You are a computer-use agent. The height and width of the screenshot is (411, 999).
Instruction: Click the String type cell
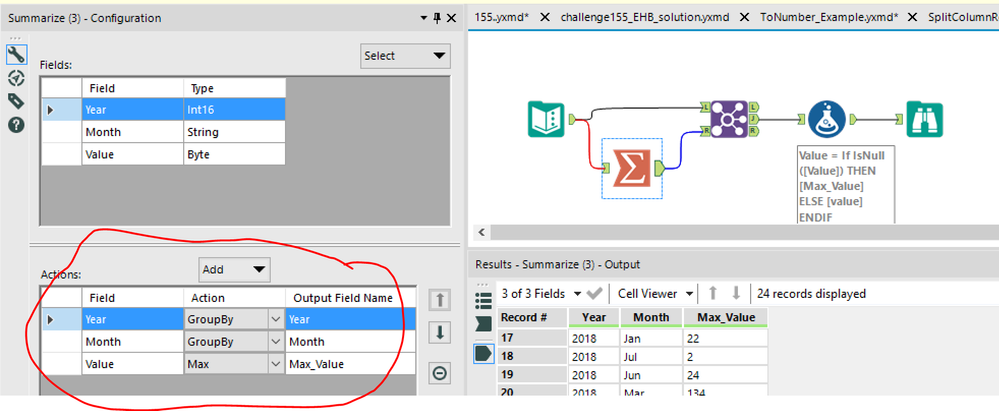[234, 132]
